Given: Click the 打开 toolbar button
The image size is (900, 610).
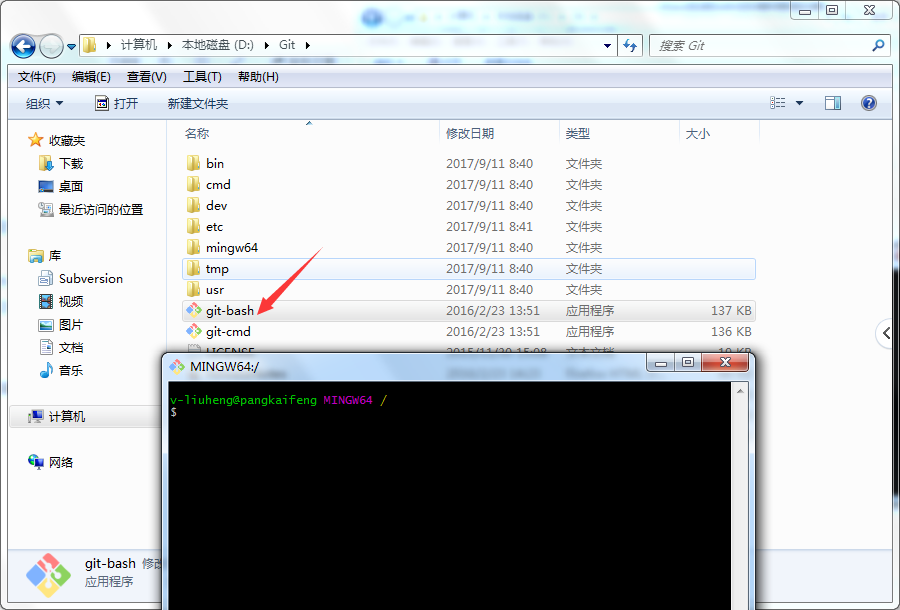Looking at the screenshot, I should pos(117,103).
